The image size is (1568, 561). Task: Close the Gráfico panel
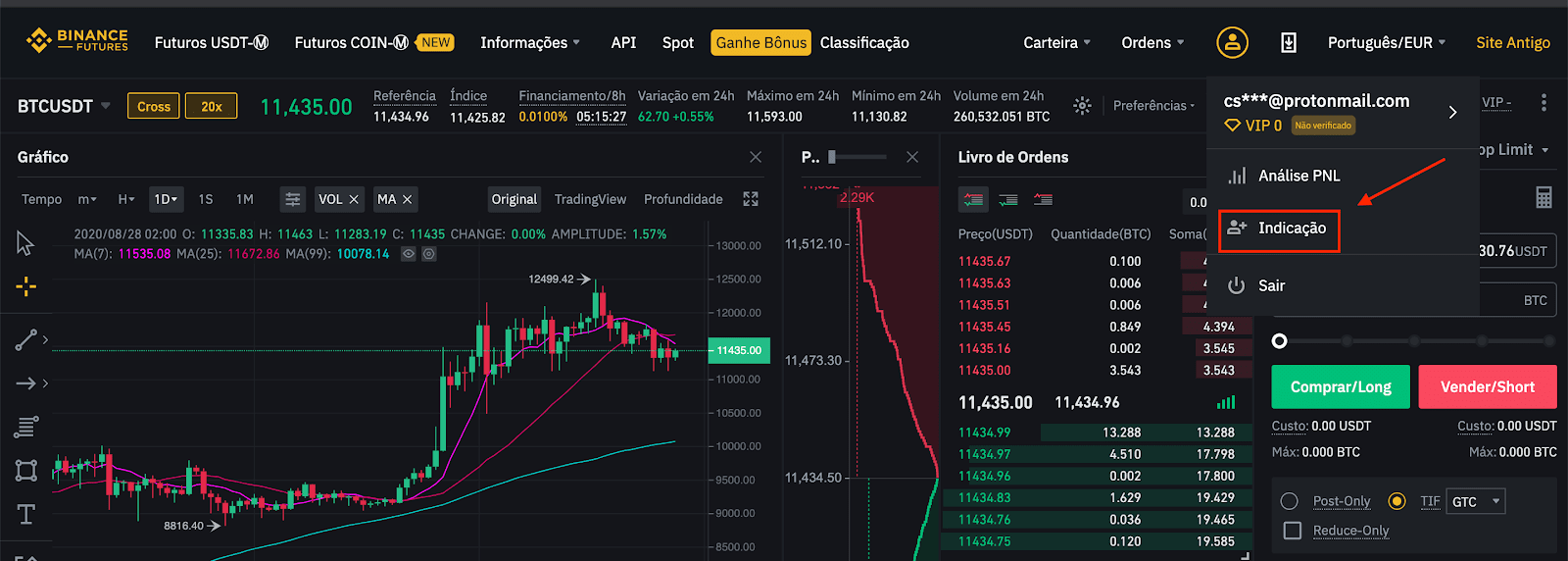(756, 157)
